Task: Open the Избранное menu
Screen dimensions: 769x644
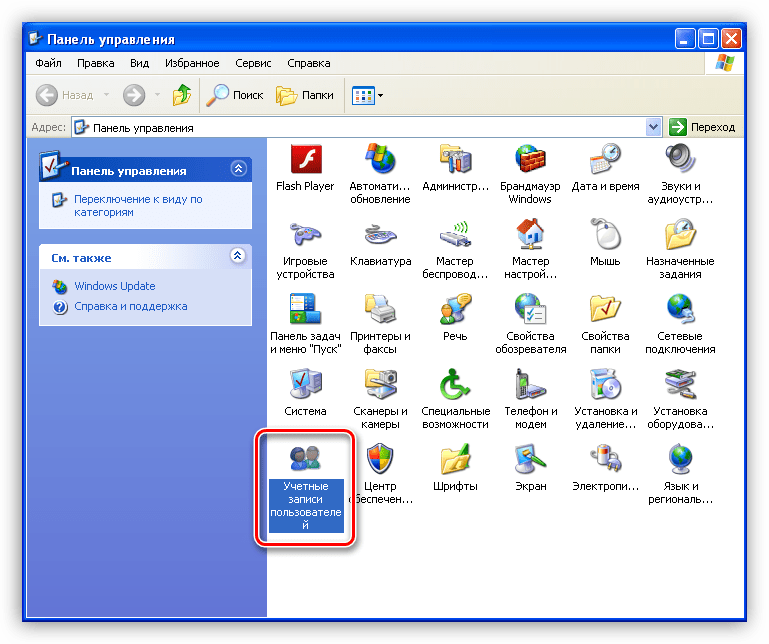Action: [192, 63]
